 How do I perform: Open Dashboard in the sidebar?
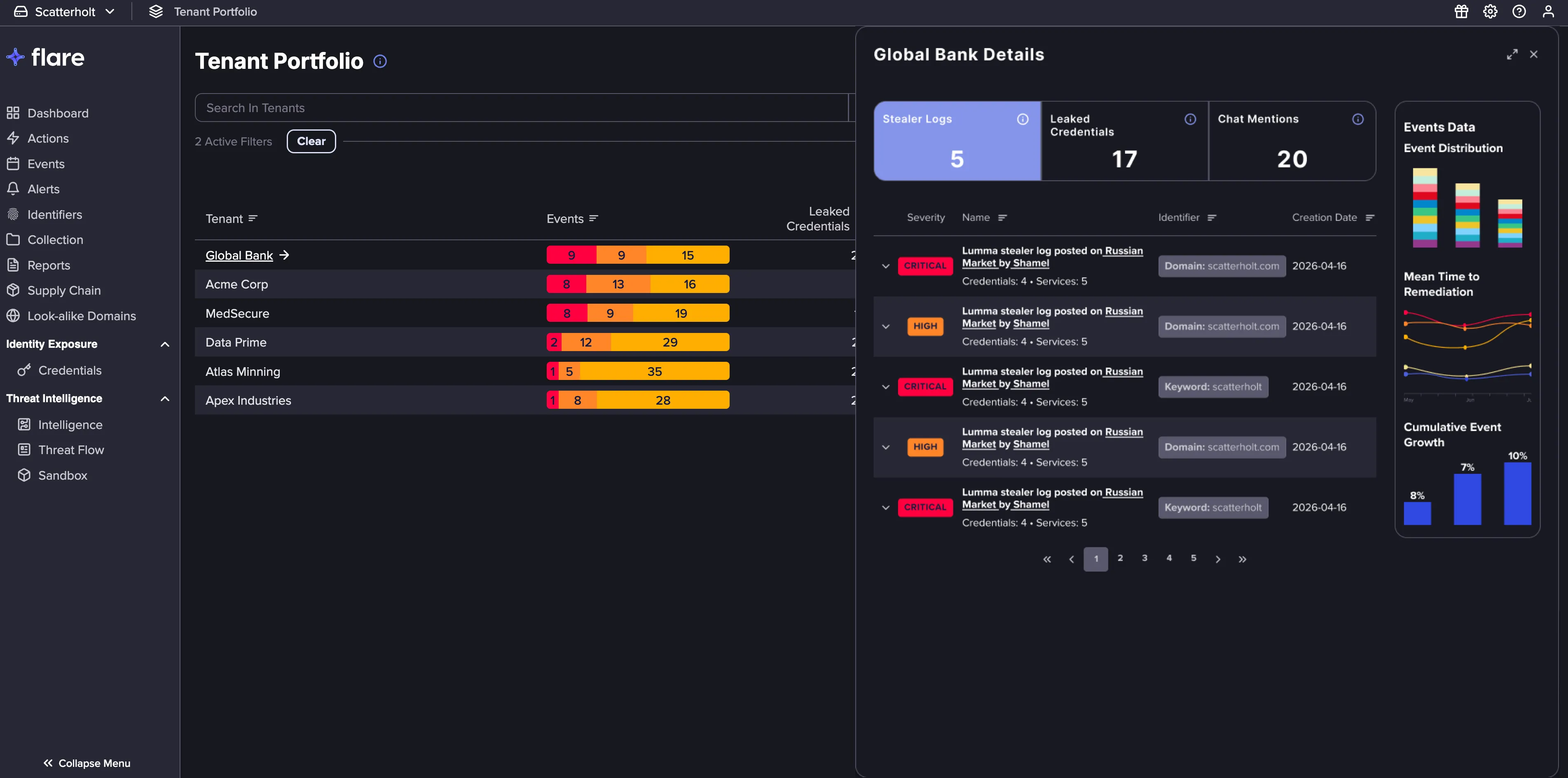[47, 113]
